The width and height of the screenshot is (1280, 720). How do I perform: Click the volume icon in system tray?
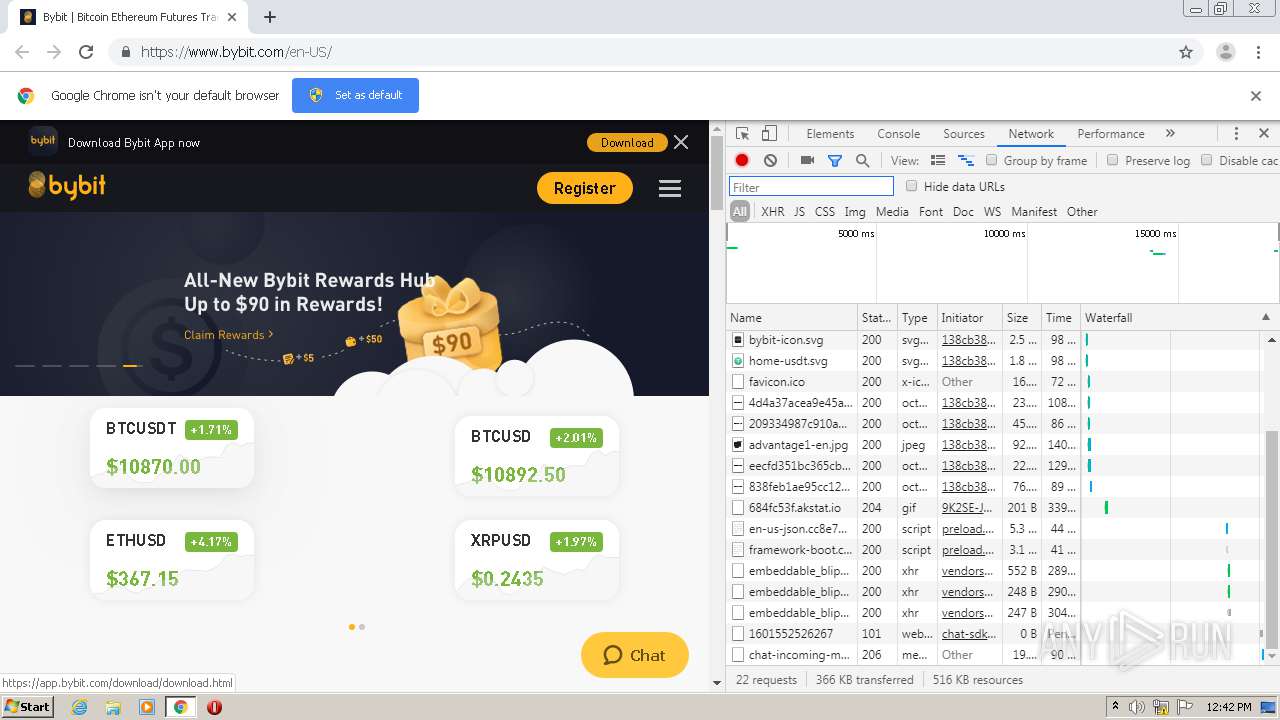coord(1137,707)
